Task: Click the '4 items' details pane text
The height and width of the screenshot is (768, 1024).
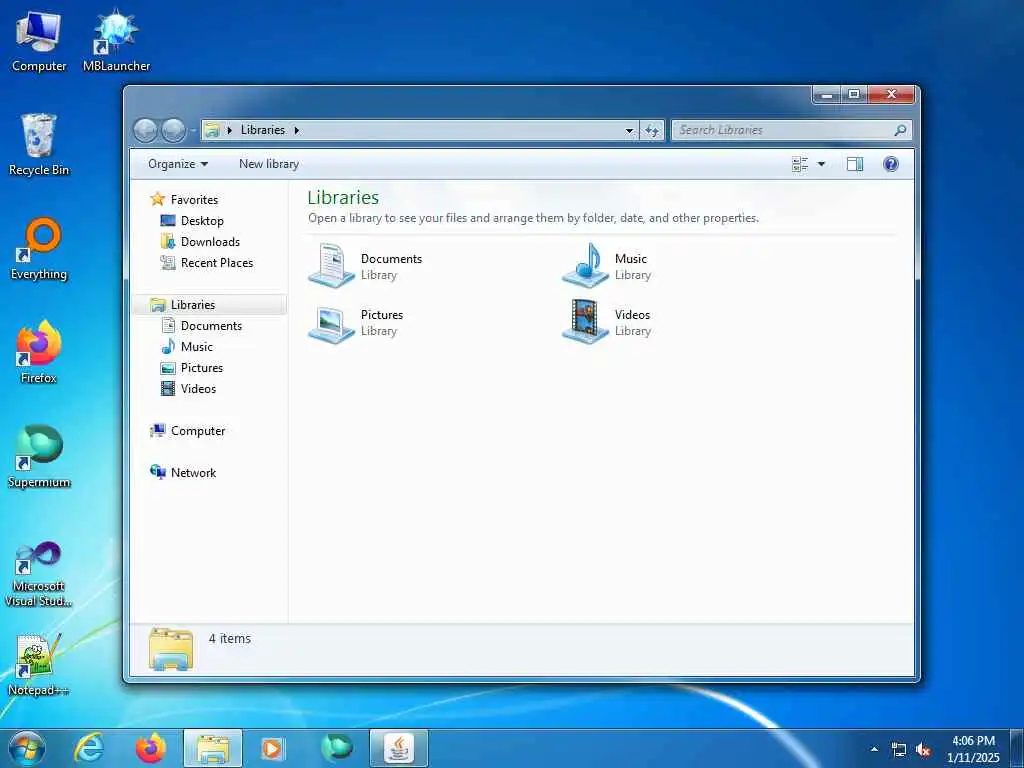Action: pyautogui.click(x=230, y=639)
